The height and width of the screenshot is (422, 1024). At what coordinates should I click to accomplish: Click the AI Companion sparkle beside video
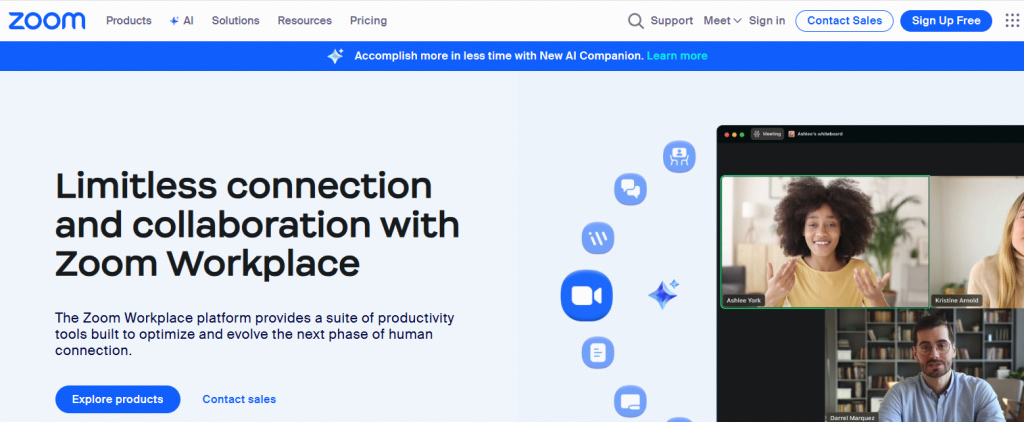click(664, 294)
